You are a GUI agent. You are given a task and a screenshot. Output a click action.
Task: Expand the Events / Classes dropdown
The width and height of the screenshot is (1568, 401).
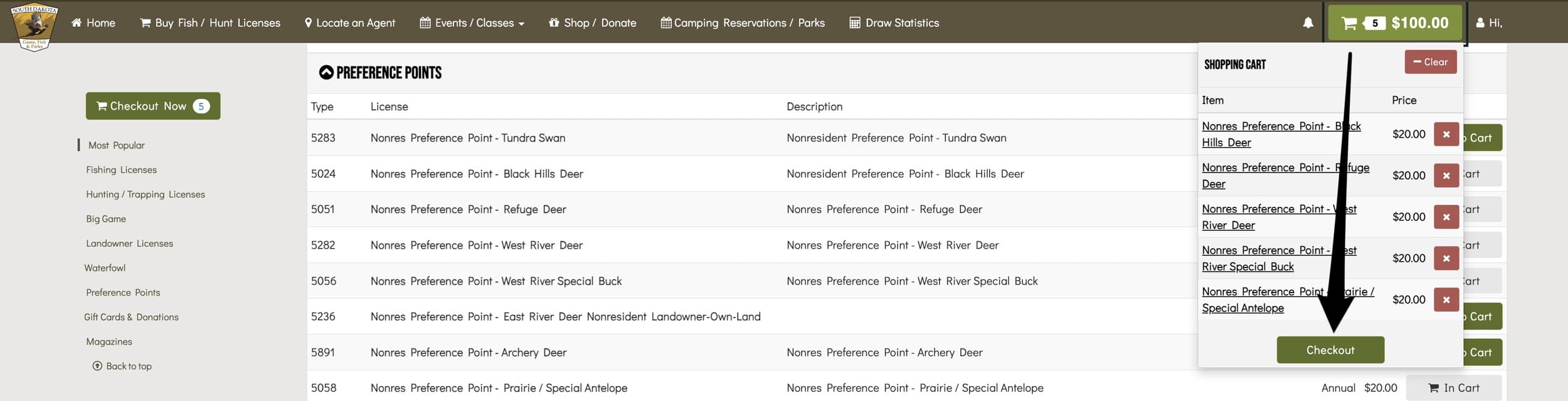tap(472, 23)
